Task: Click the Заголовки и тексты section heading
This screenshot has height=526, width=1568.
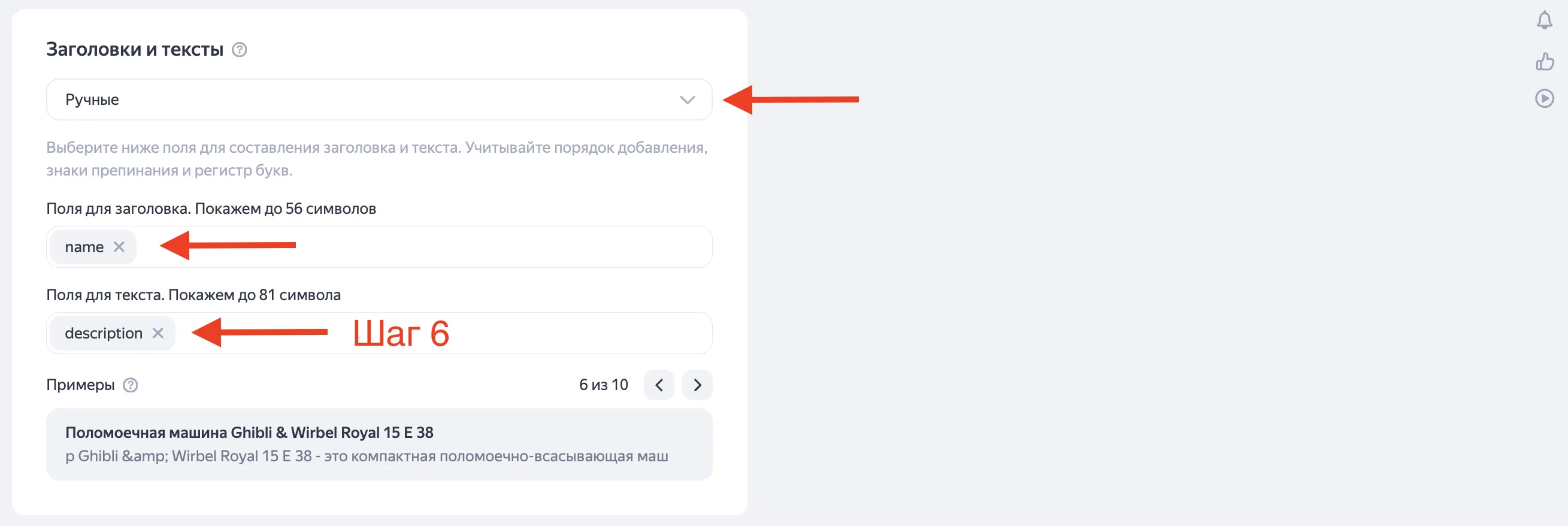Action: pos(135,49)
